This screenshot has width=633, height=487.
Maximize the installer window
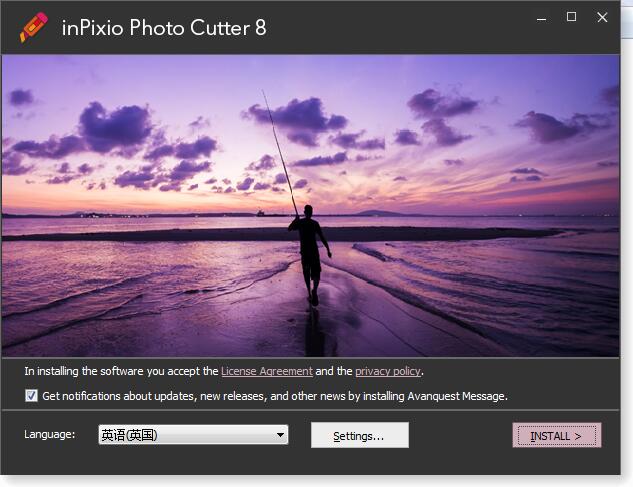[571, 17]
